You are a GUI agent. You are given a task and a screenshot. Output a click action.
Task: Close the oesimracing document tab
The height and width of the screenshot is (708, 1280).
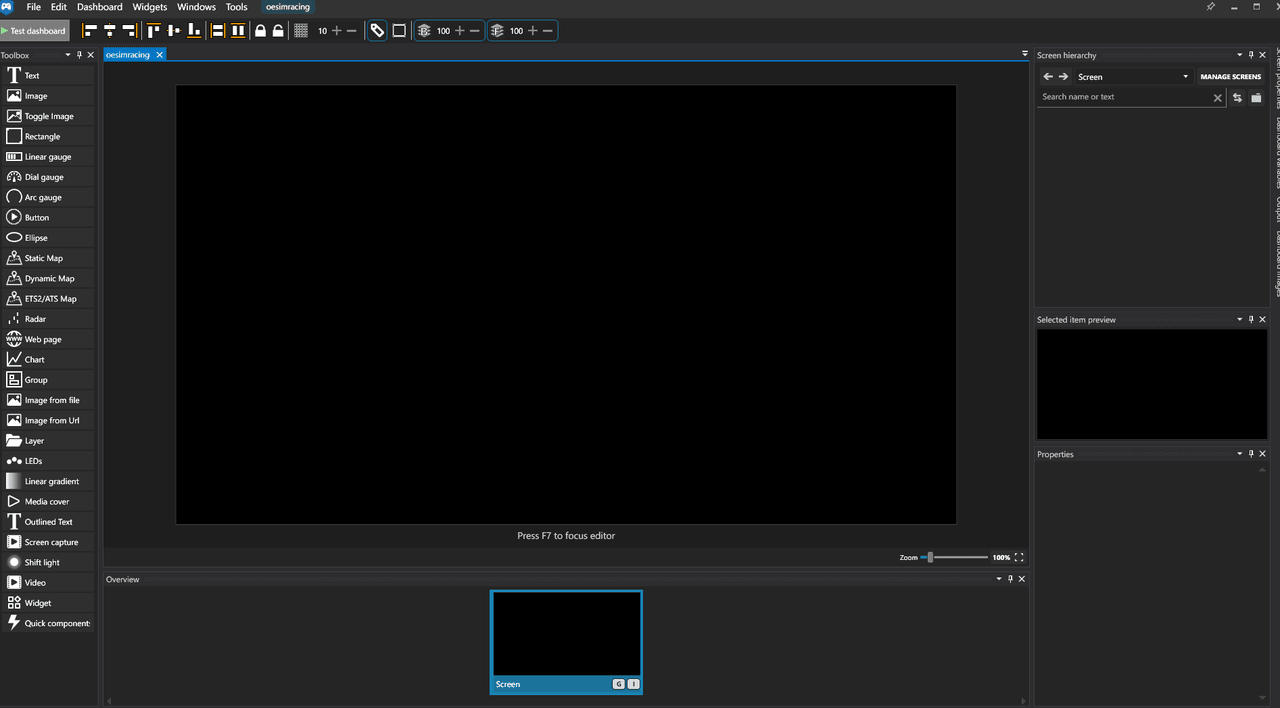pyautogui.click(x=159, y=55)
